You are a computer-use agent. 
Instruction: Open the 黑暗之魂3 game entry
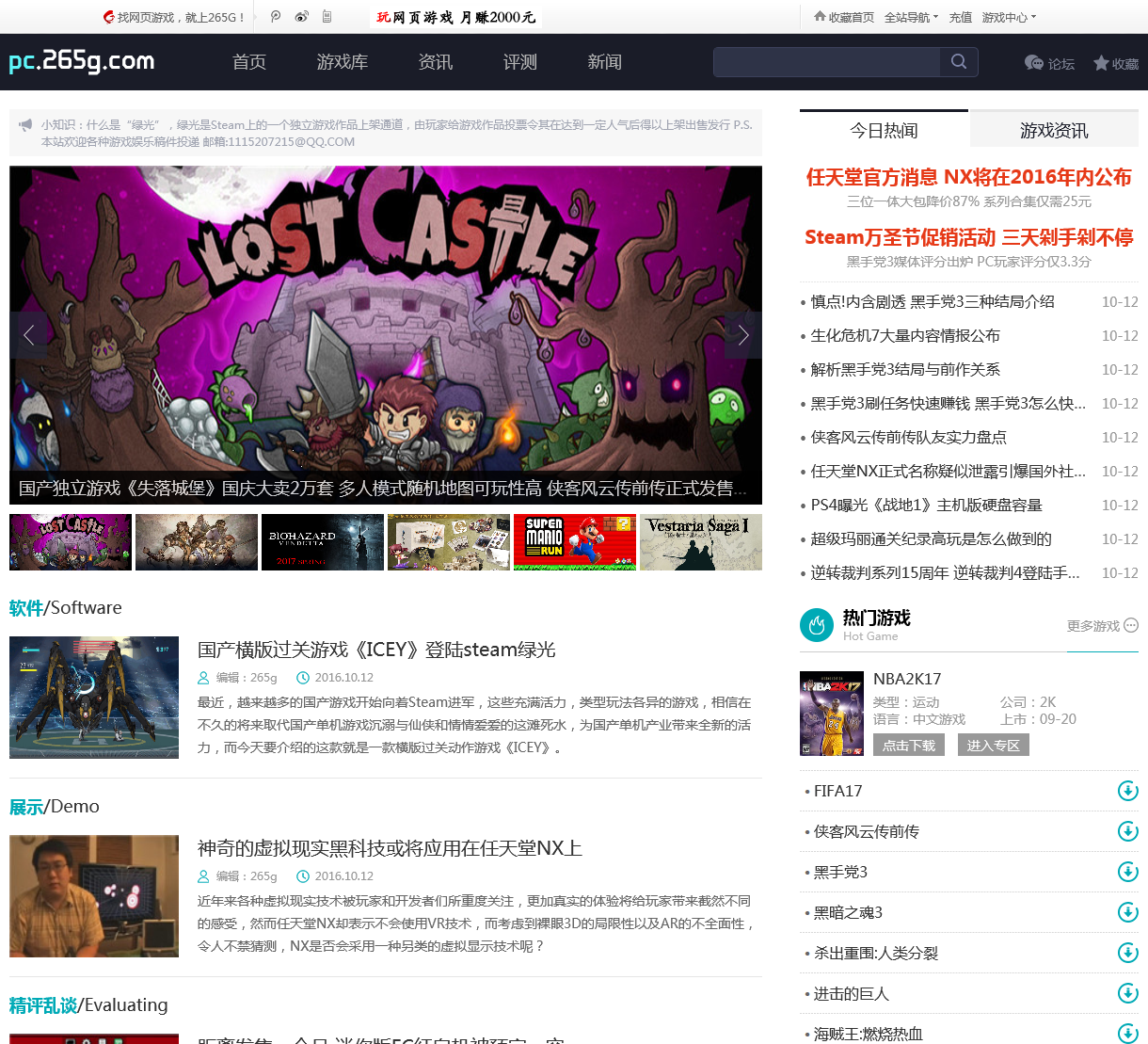(848, 912)
